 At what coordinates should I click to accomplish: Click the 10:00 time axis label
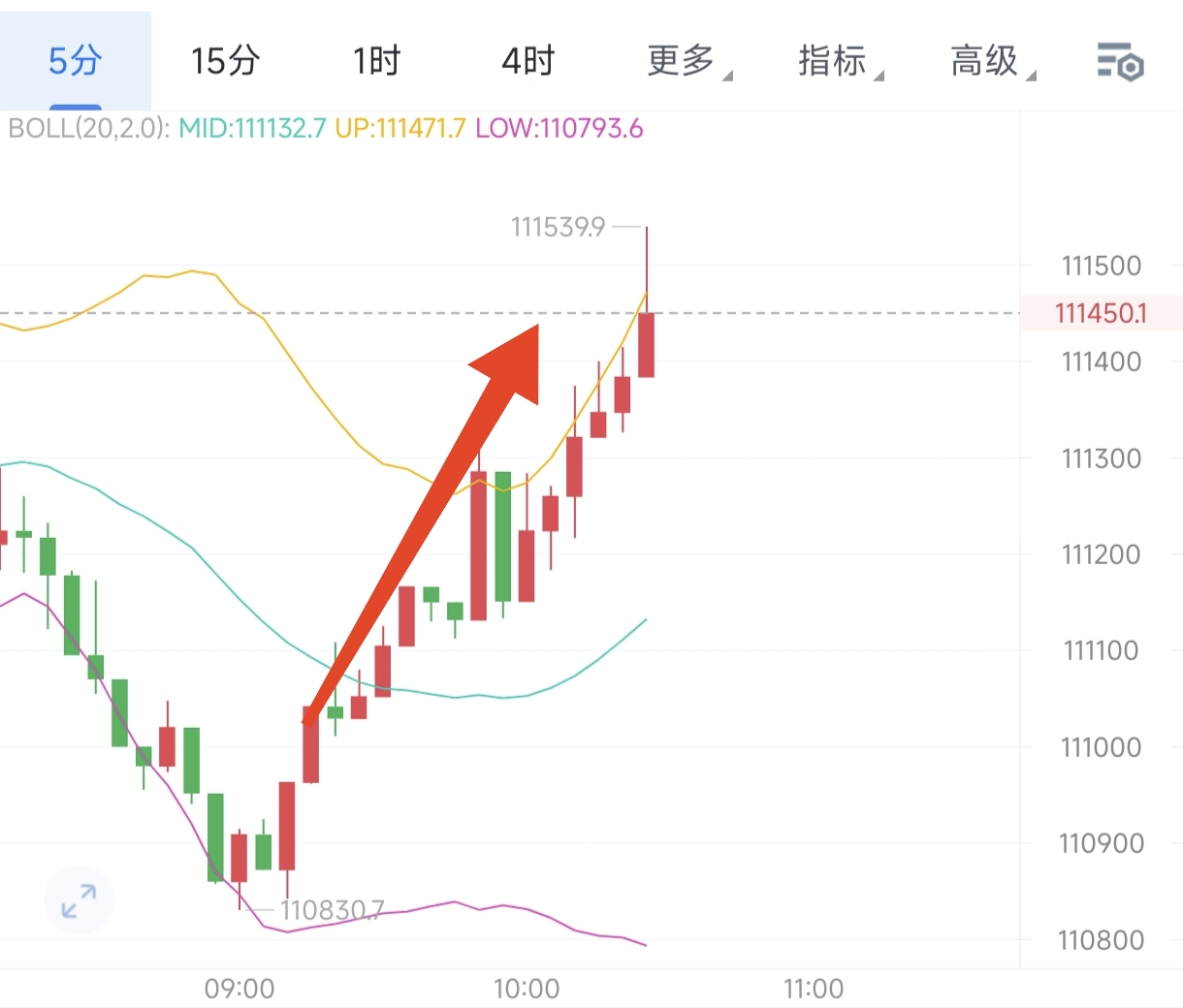(527, 989)
